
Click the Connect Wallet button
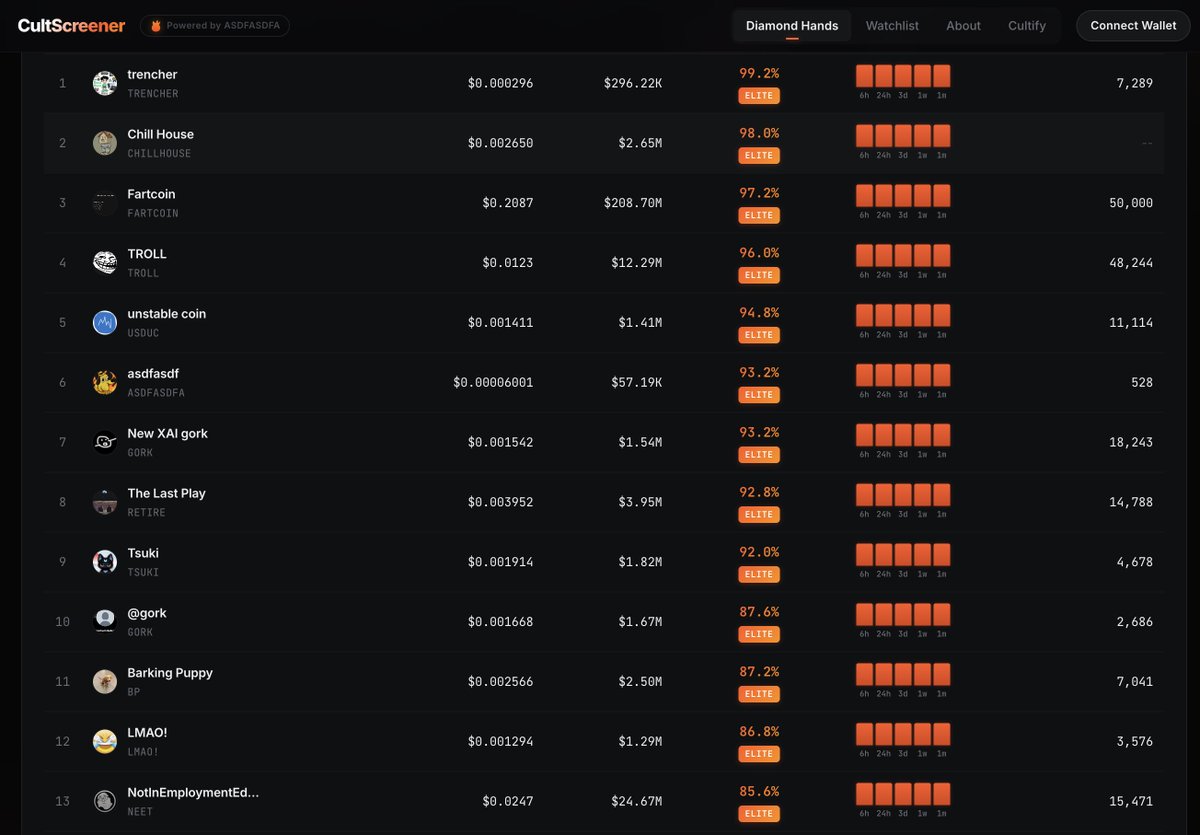tap(1132, 25)
